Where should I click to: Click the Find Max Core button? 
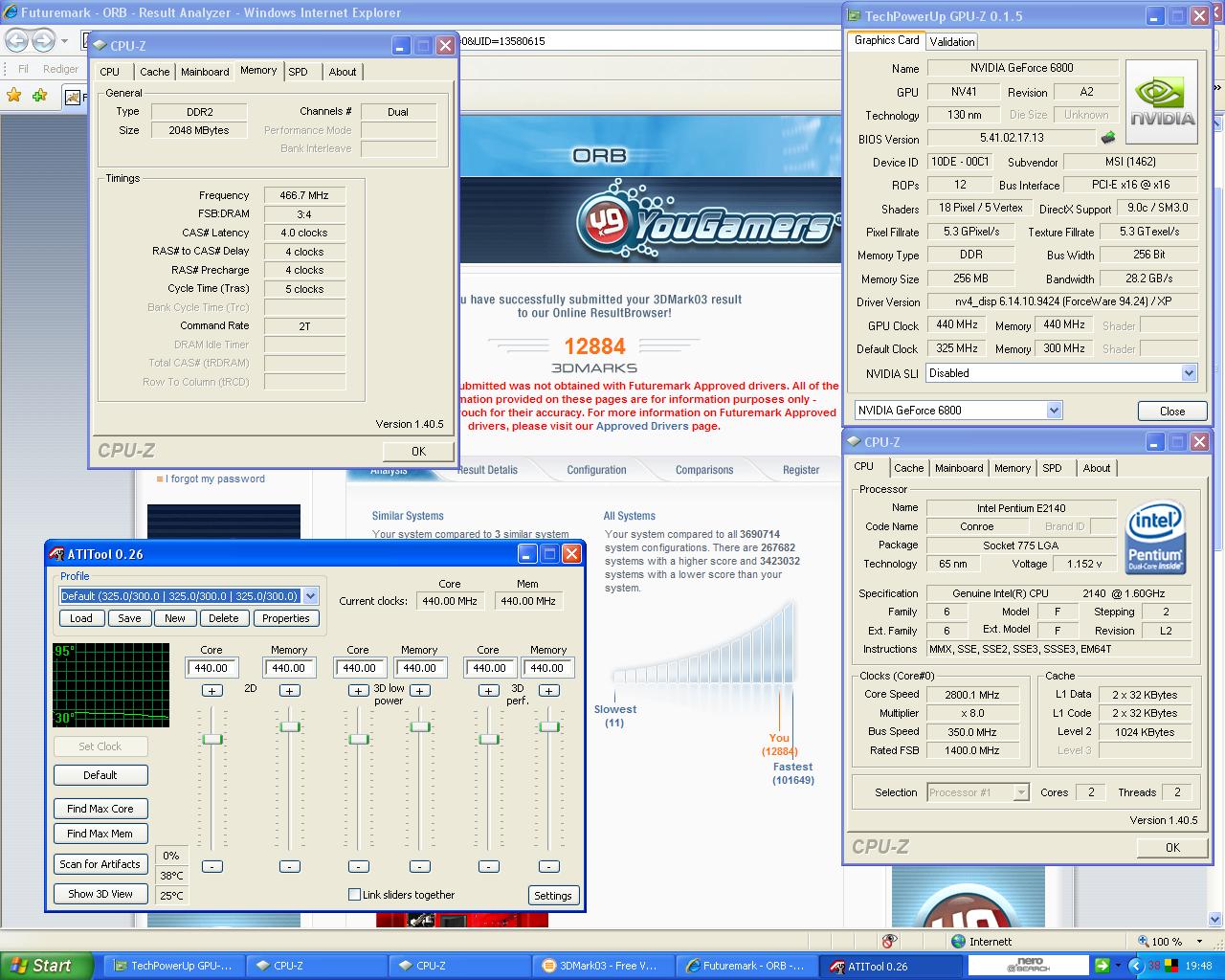100,809
